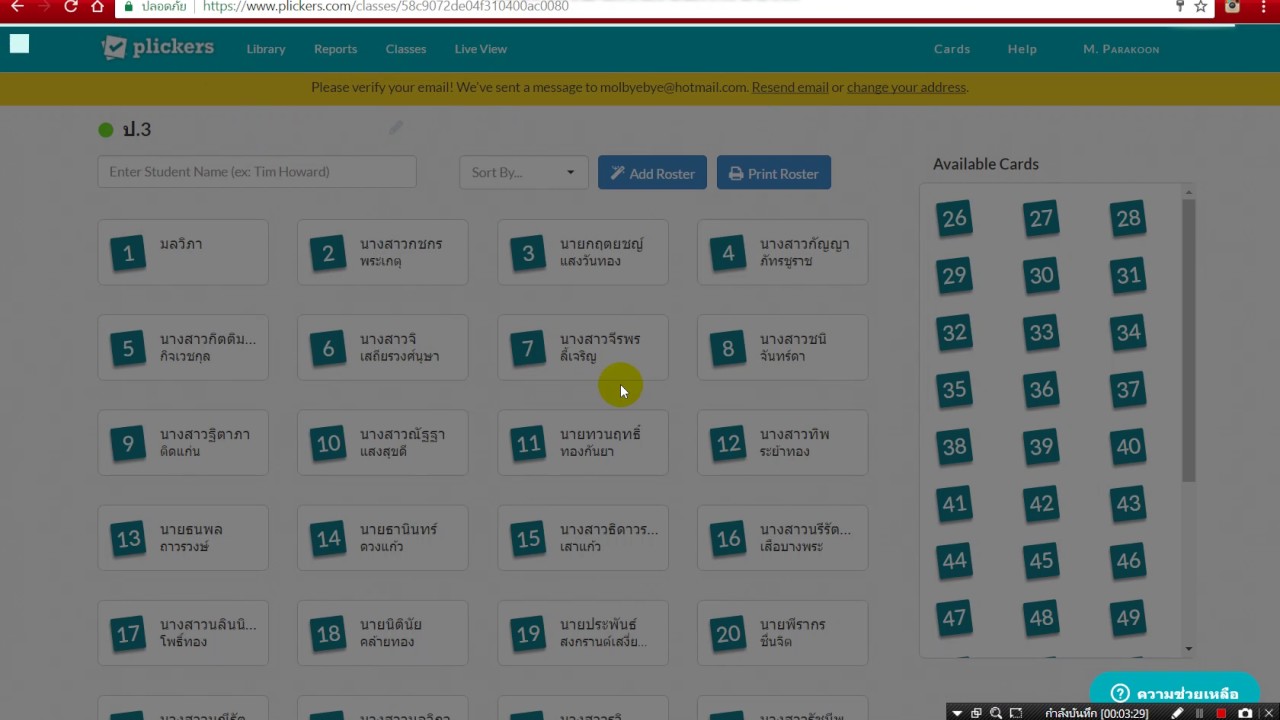Click the Resend email link
This screenshot has height=720, width=1280.
(790, 87)
